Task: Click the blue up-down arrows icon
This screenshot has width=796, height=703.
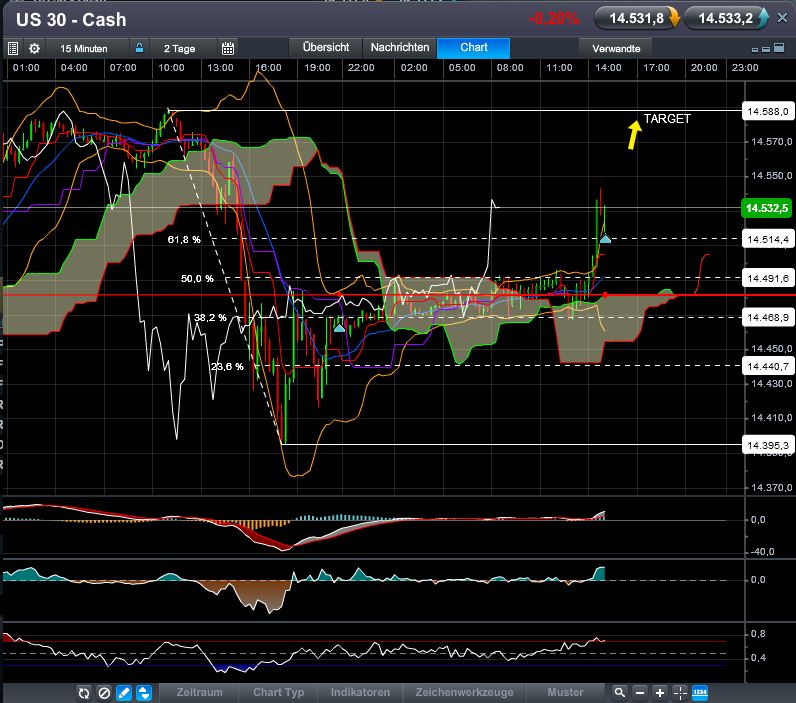Action: point(144,693)
